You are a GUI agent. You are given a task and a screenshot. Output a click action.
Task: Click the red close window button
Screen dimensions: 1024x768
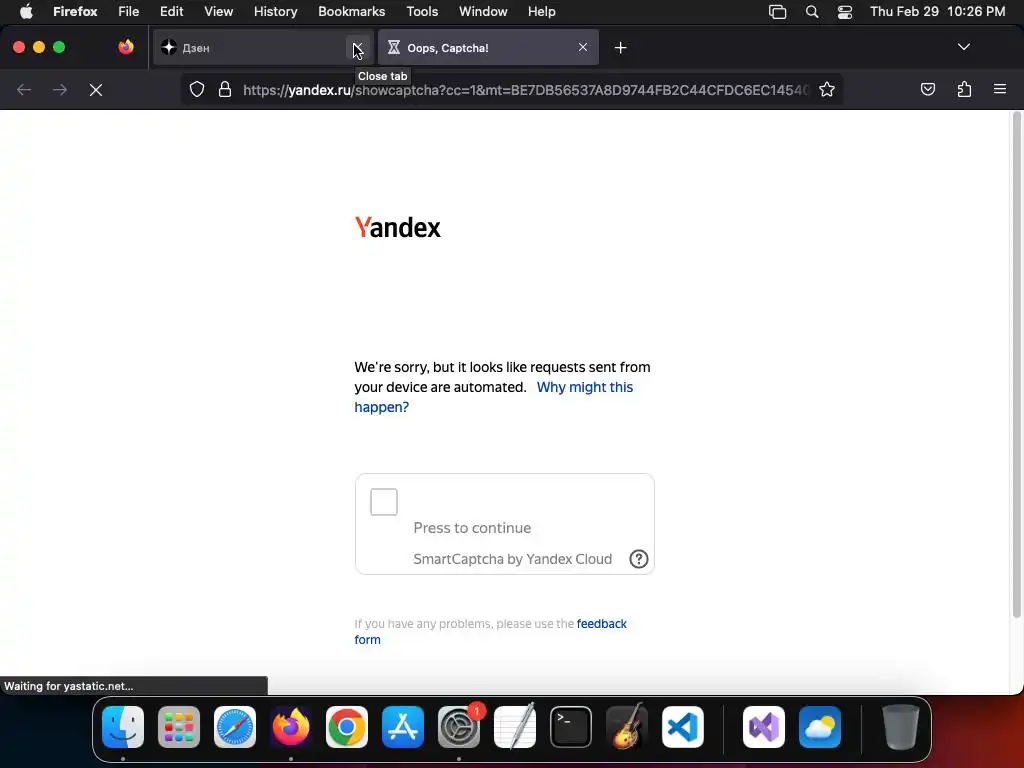[19, 47]
